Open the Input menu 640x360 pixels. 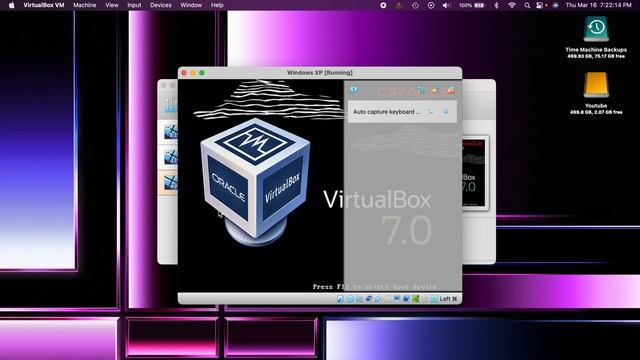[134, 5]
